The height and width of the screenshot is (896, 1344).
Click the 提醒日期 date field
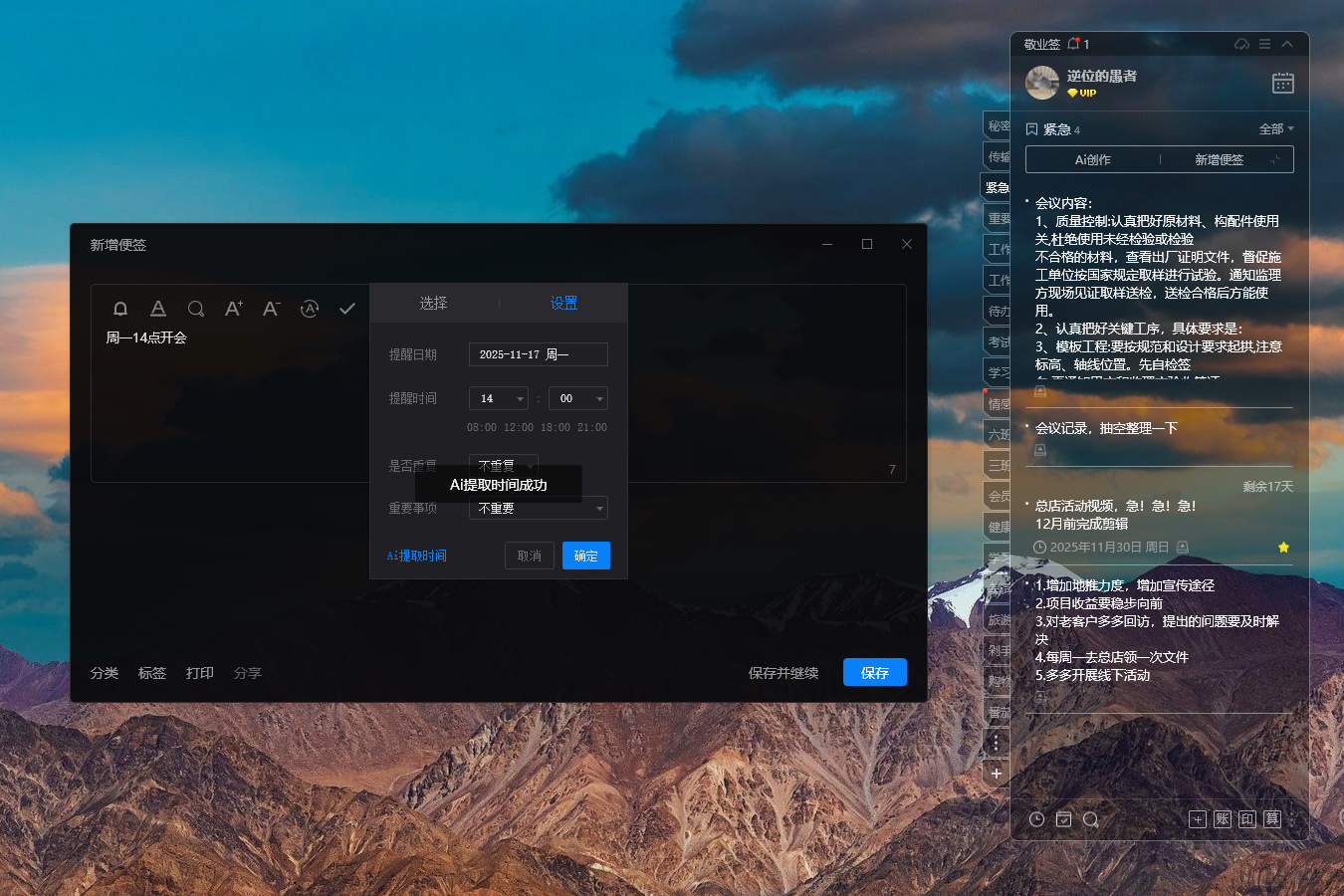point(538,354)
